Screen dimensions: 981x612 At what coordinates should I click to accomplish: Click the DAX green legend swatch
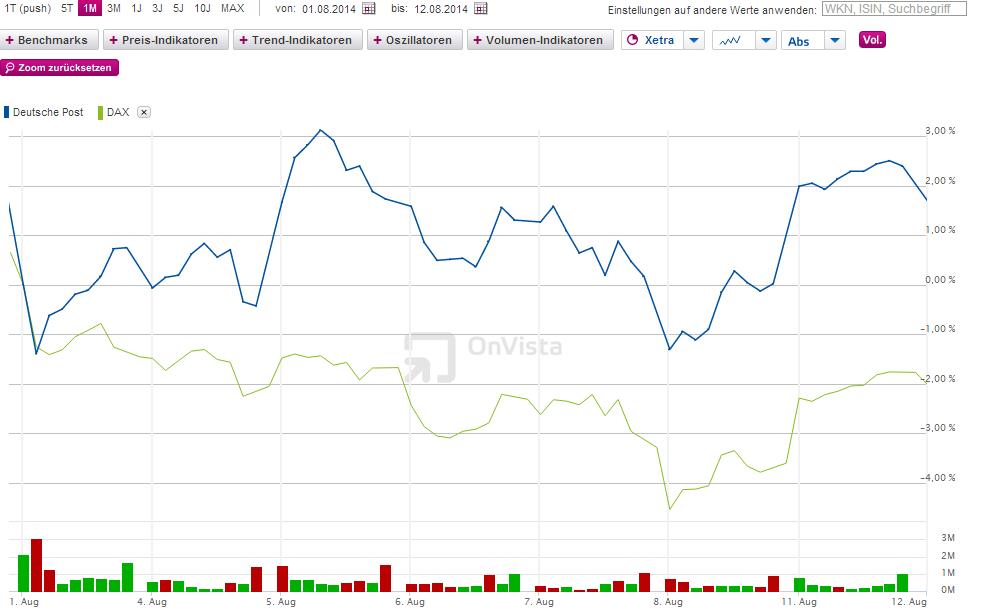[x=101, y=113]
